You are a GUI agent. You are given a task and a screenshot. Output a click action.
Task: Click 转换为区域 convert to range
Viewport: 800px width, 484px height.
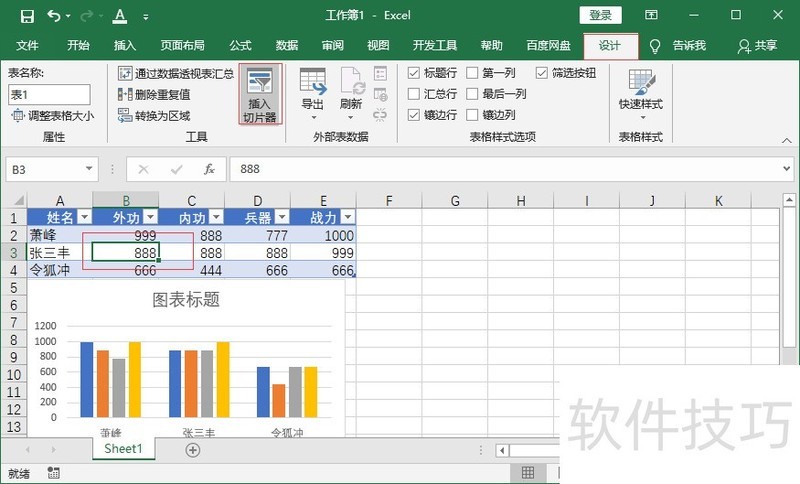coord(154,116)
